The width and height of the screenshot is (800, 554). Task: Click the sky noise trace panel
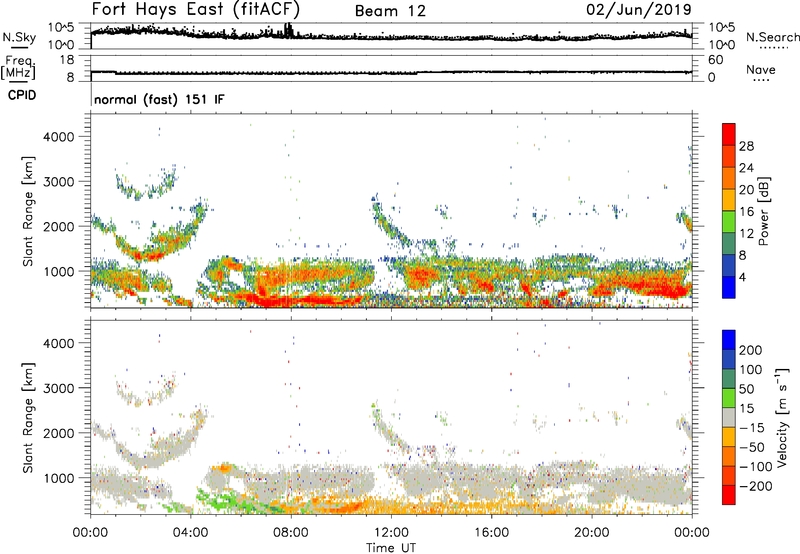391,36
